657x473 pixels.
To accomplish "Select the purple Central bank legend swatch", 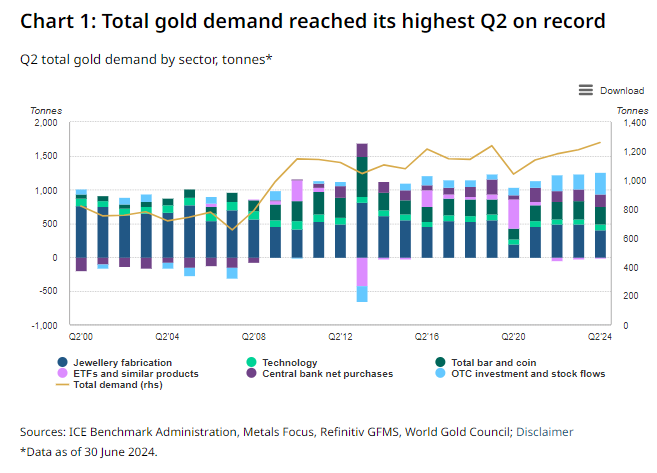I will click(251, 374).
